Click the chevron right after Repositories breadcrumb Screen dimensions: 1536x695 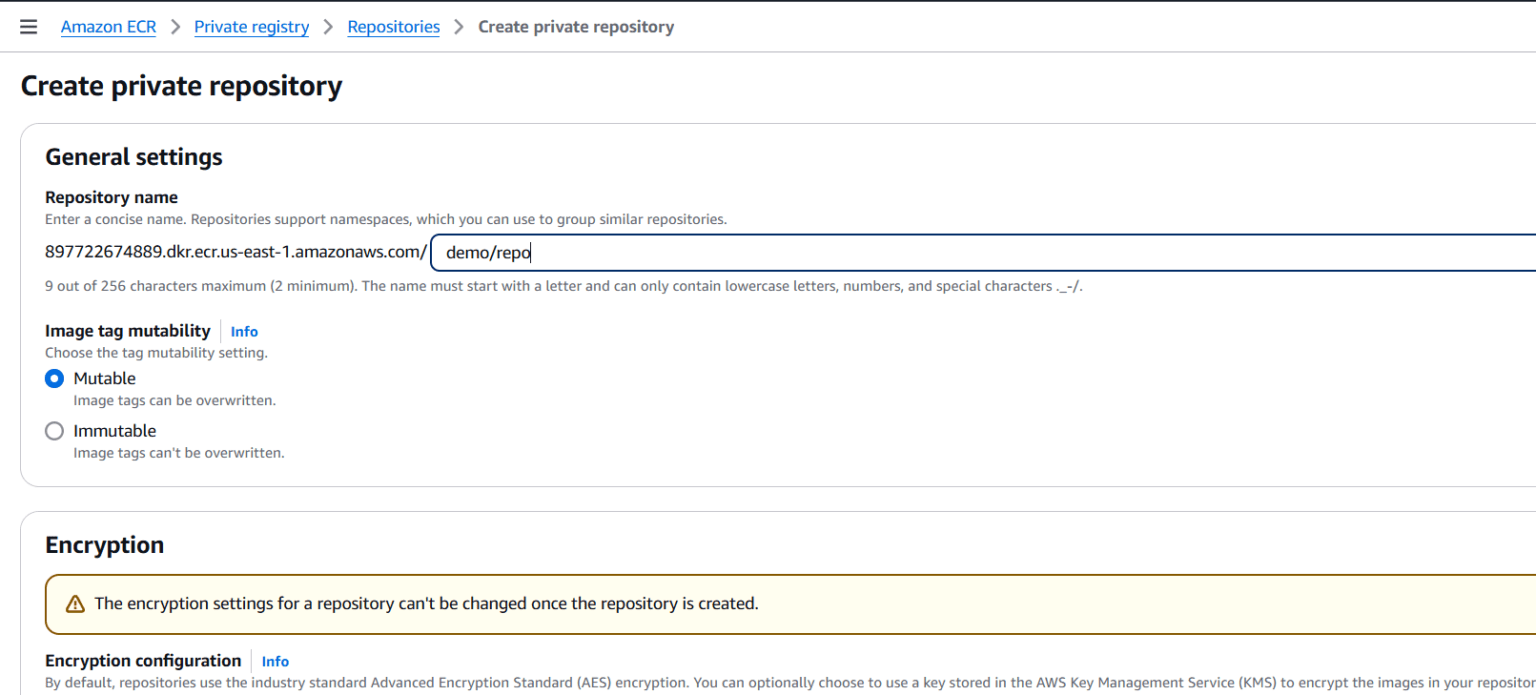click(459, 27)
